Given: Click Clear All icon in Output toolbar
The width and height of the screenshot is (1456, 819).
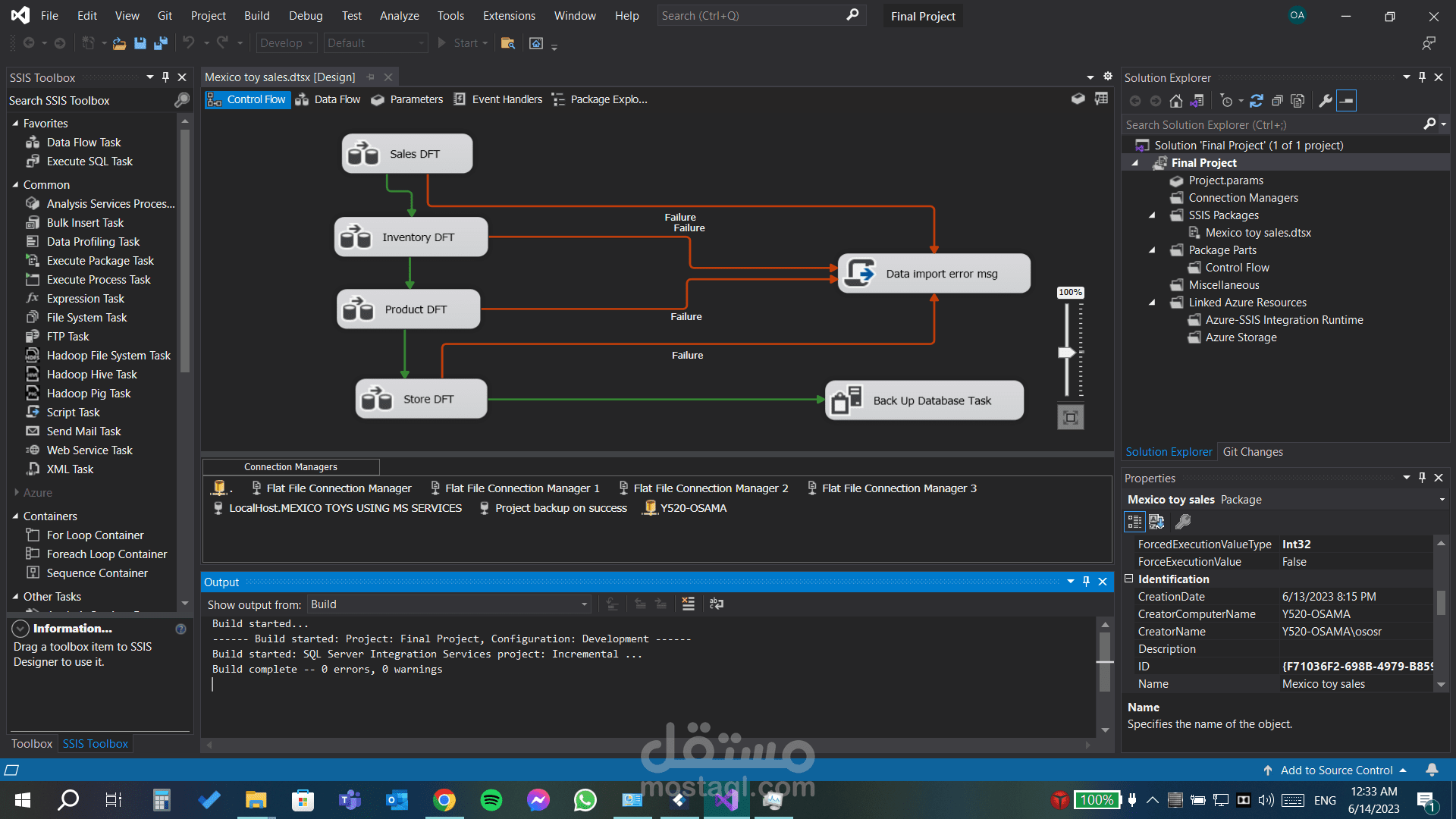Looking at the screenshot, I should point(688,604).
